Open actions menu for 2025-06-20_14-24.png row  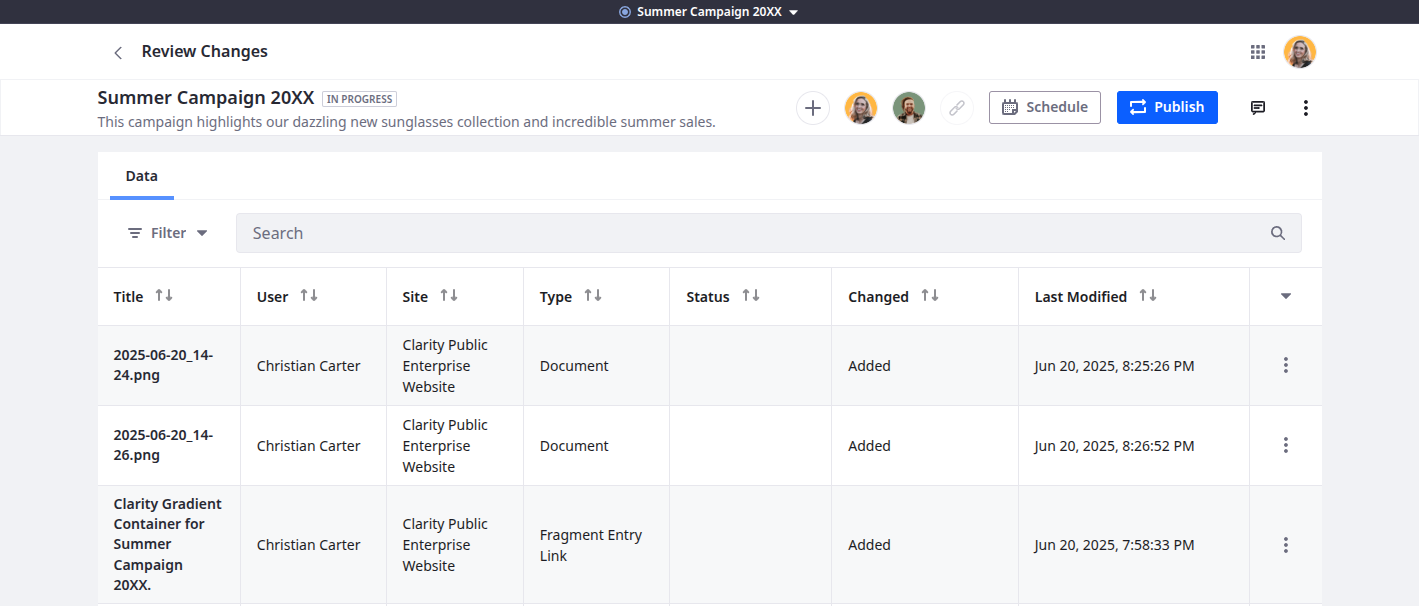(x=1285, y=366)
